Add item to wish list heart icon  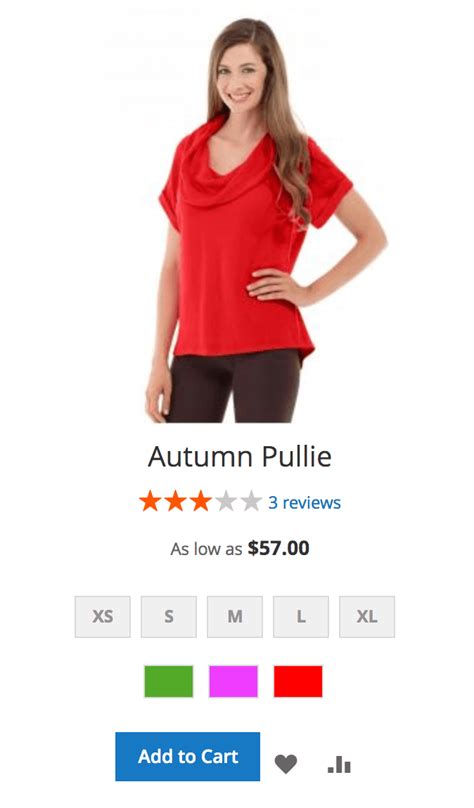pyautogui.click(x=285, y=764)
